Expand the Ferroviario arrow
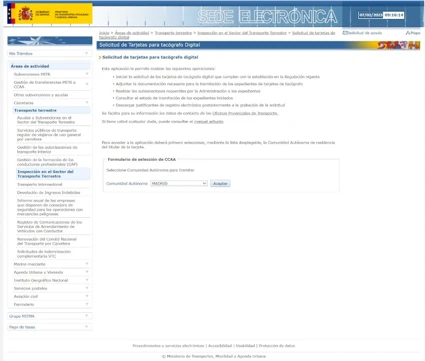Image resolution: width=425 pixels, height=361 pixels. click(87, 304)
